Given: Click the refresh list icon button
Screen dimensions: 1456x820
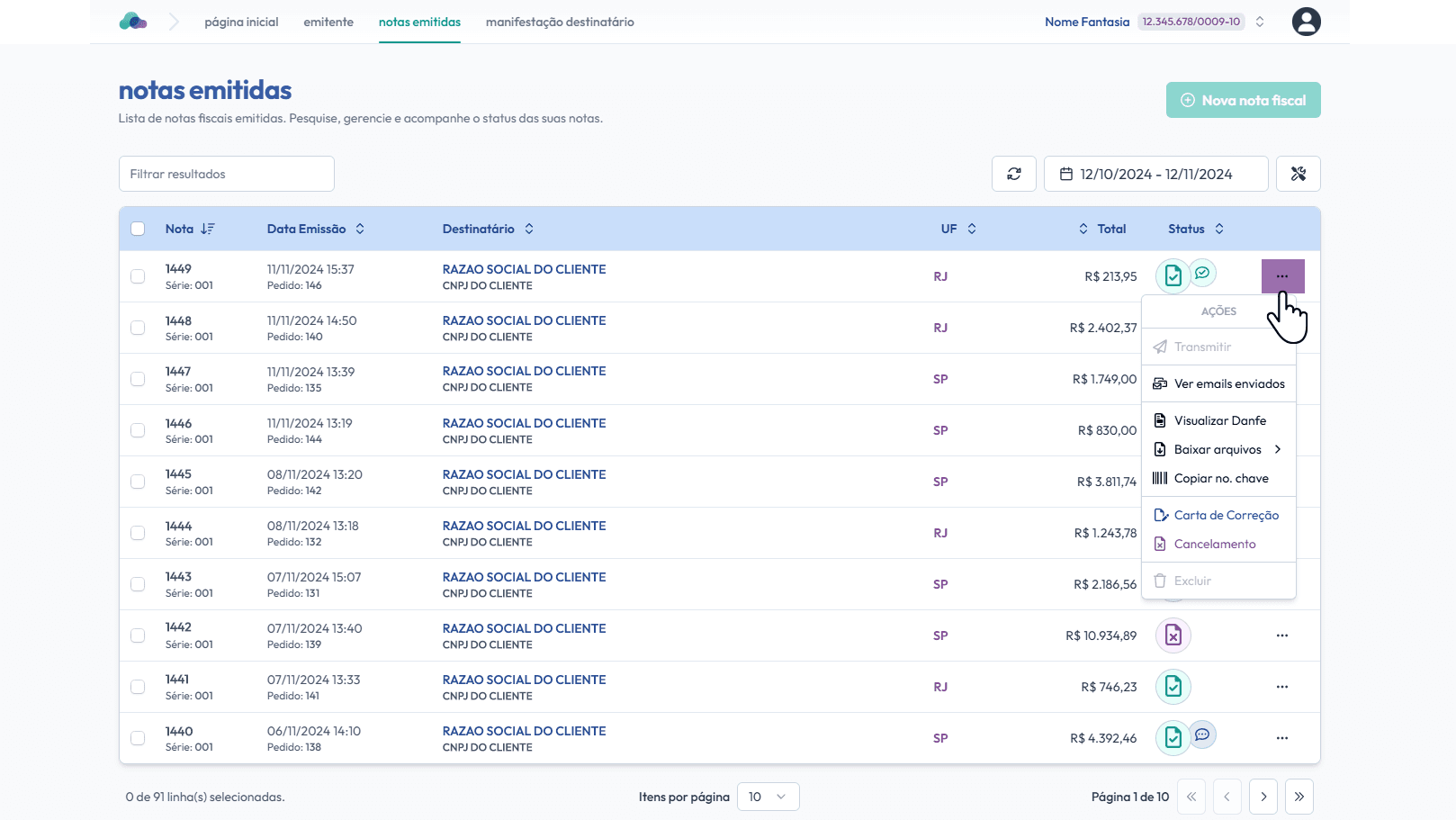Looking at the screenshot, I should click(x=1014, y=174).
